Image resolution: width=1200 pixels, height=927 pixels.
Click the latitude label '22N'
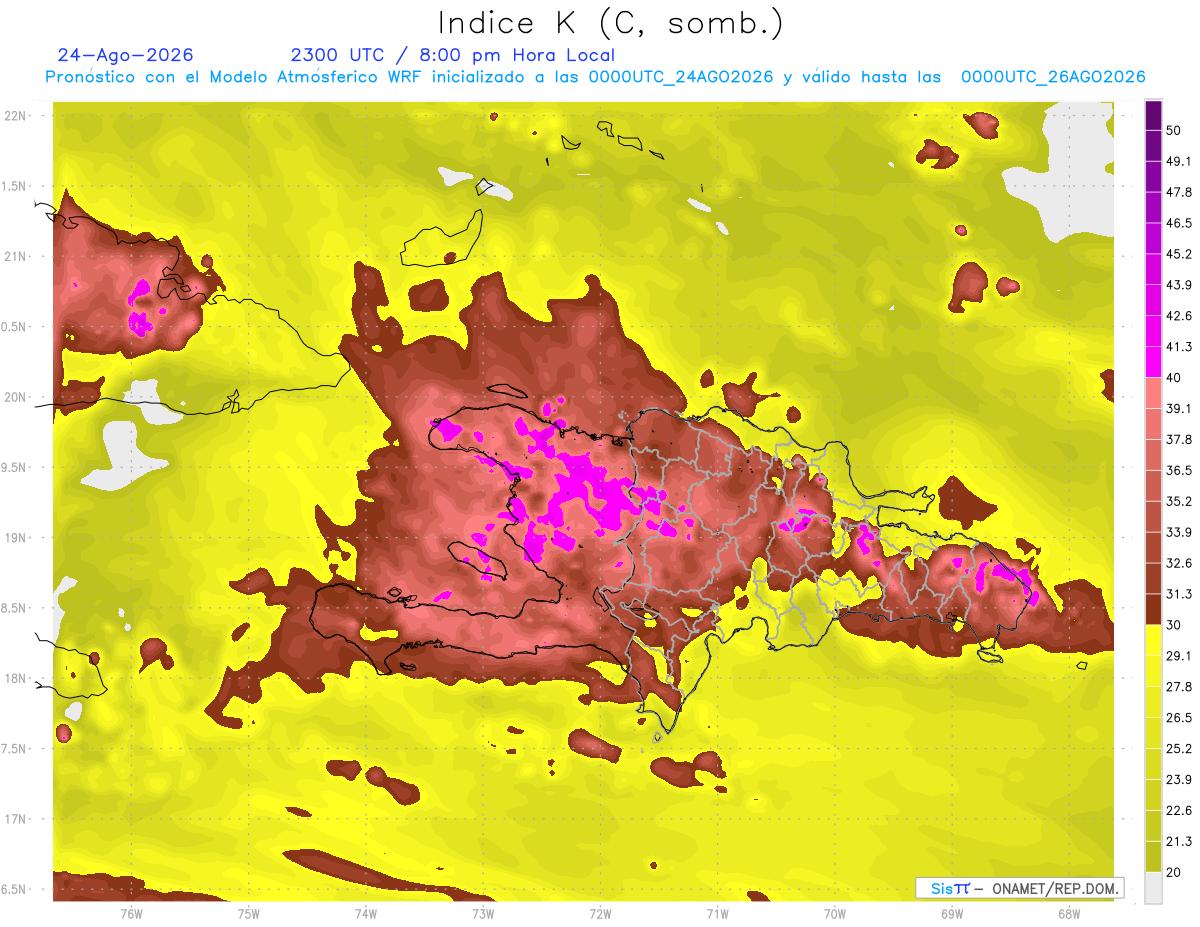point(15,115)
